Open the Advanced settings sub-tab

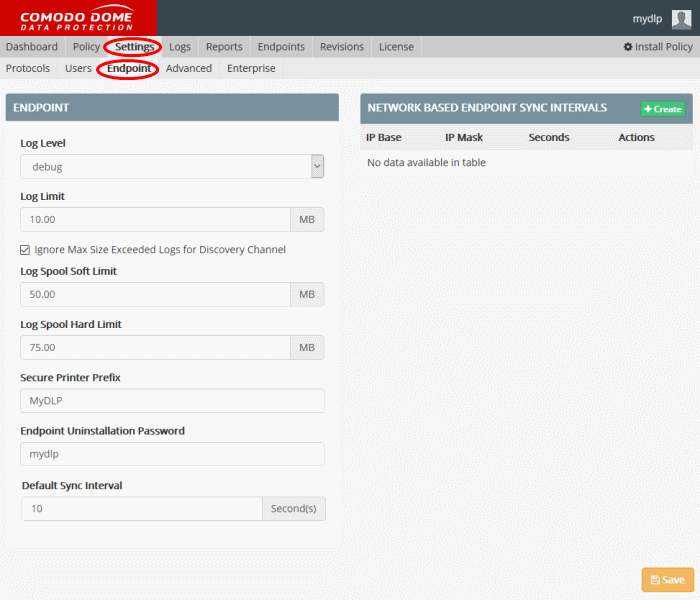pyautogui.click(x=189, y=68)
